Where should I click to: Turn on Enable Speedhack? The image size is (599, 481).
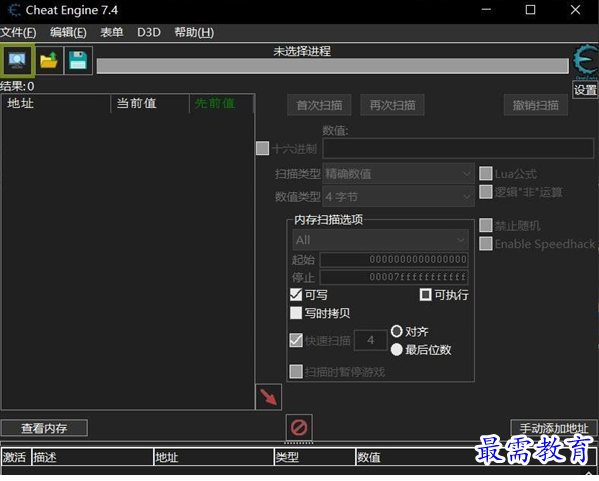pos(486,243)
